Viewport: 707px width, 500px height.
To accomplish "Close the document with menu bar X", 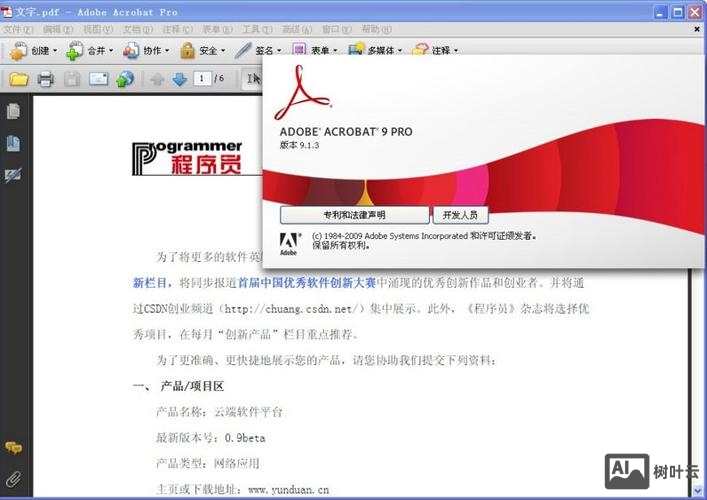I will (x=697, y=29).
